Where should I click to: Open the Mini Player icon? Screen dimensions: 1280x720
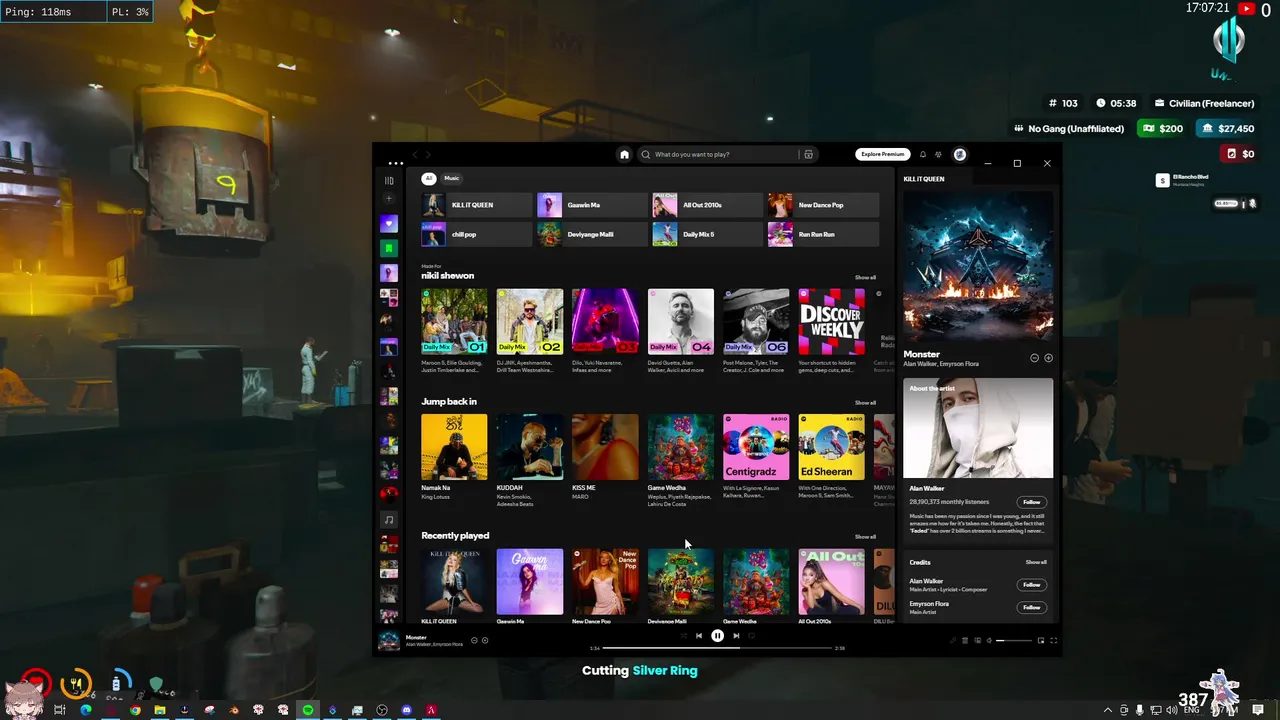1041,640
